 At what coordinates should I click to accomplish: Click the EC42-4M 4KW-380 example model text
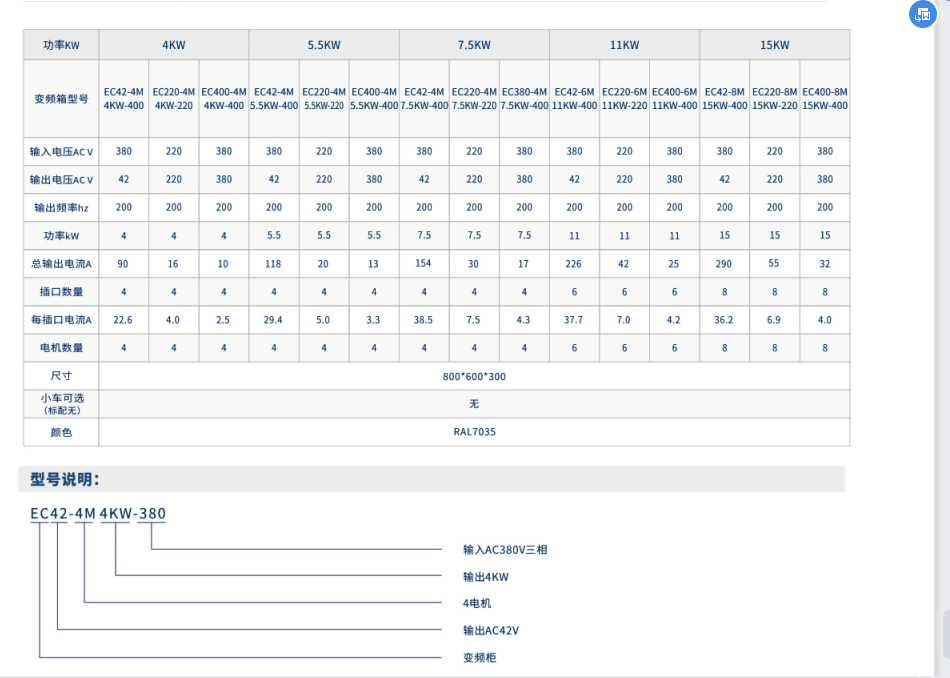98,514
